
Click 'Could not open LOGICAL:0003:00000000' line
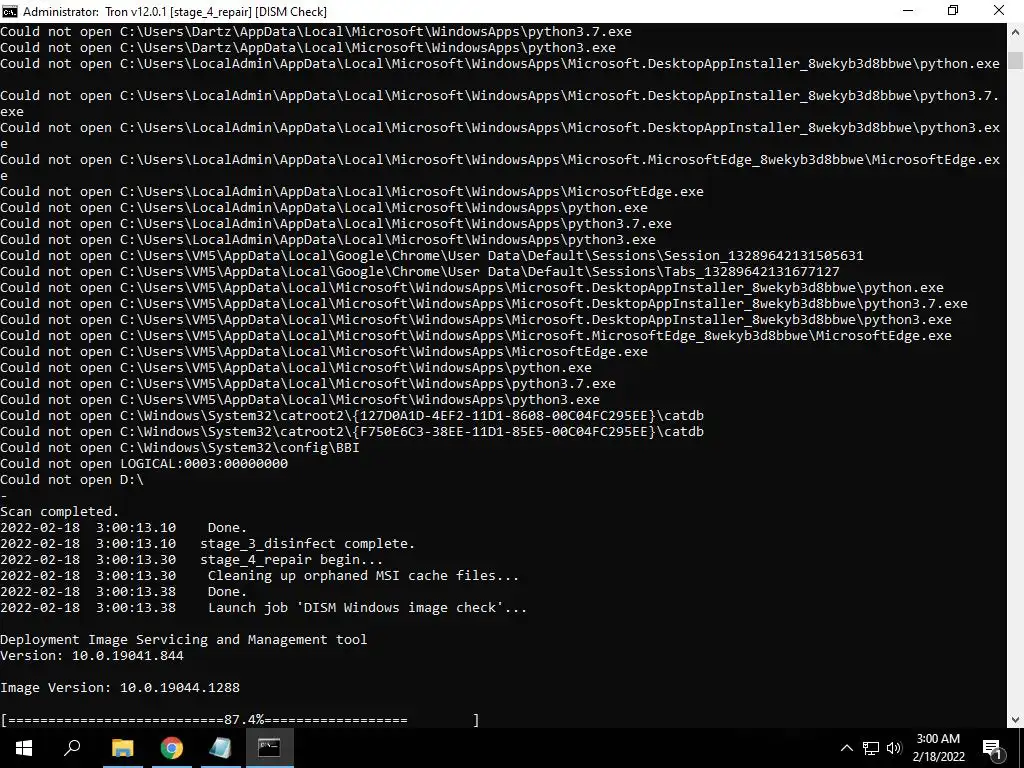[x=144, y=464]
